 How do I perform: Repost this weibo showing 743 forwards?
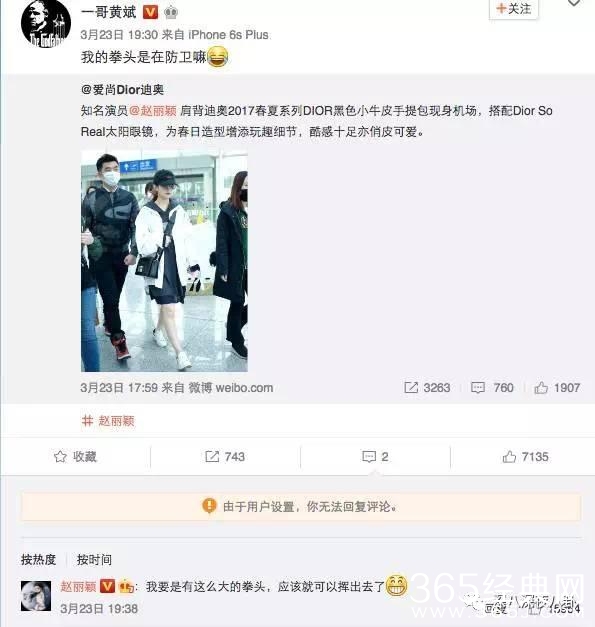point(225,457)
